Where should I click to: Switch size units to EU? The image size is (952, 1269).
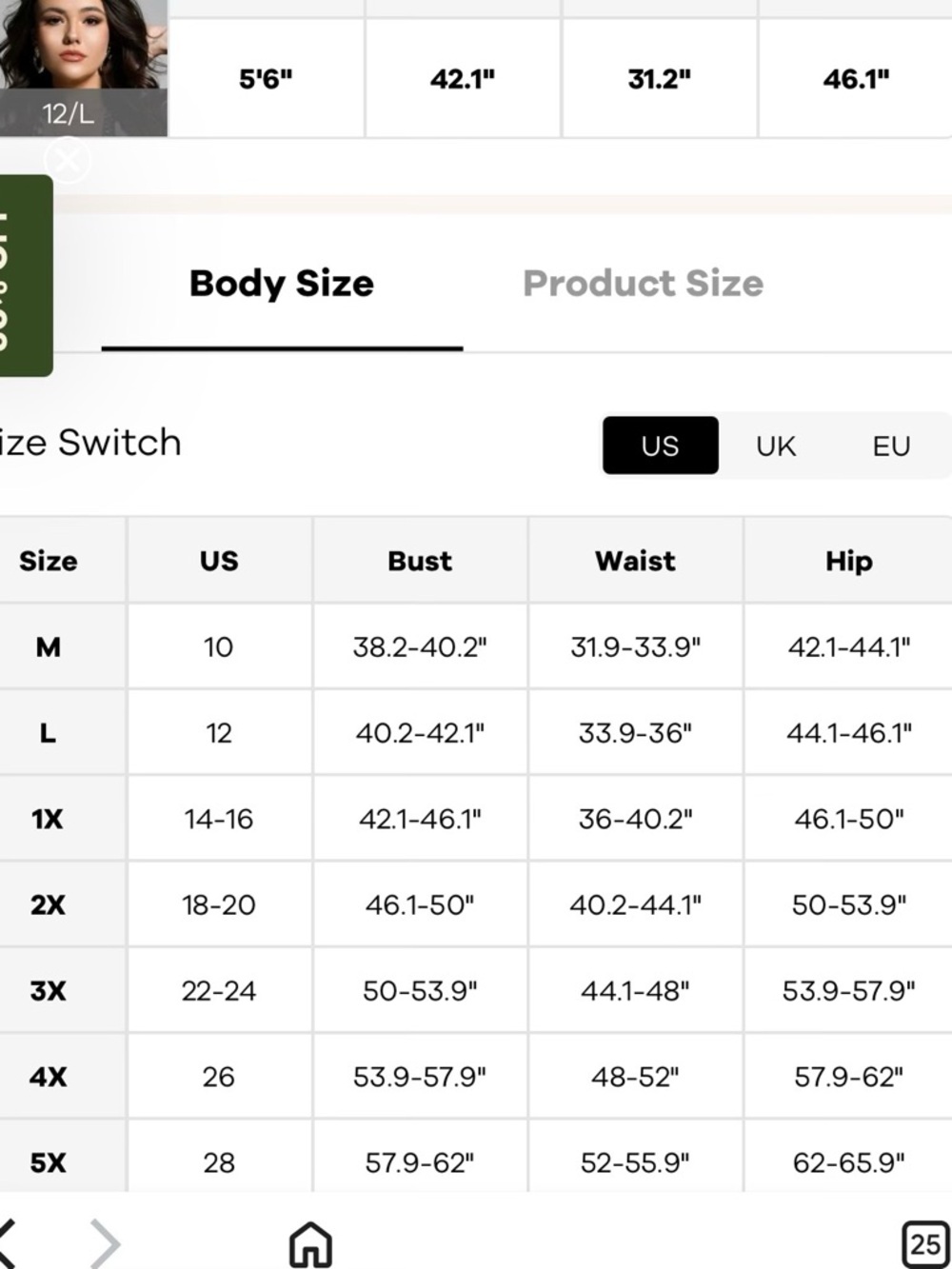click(x=891, y=446)
